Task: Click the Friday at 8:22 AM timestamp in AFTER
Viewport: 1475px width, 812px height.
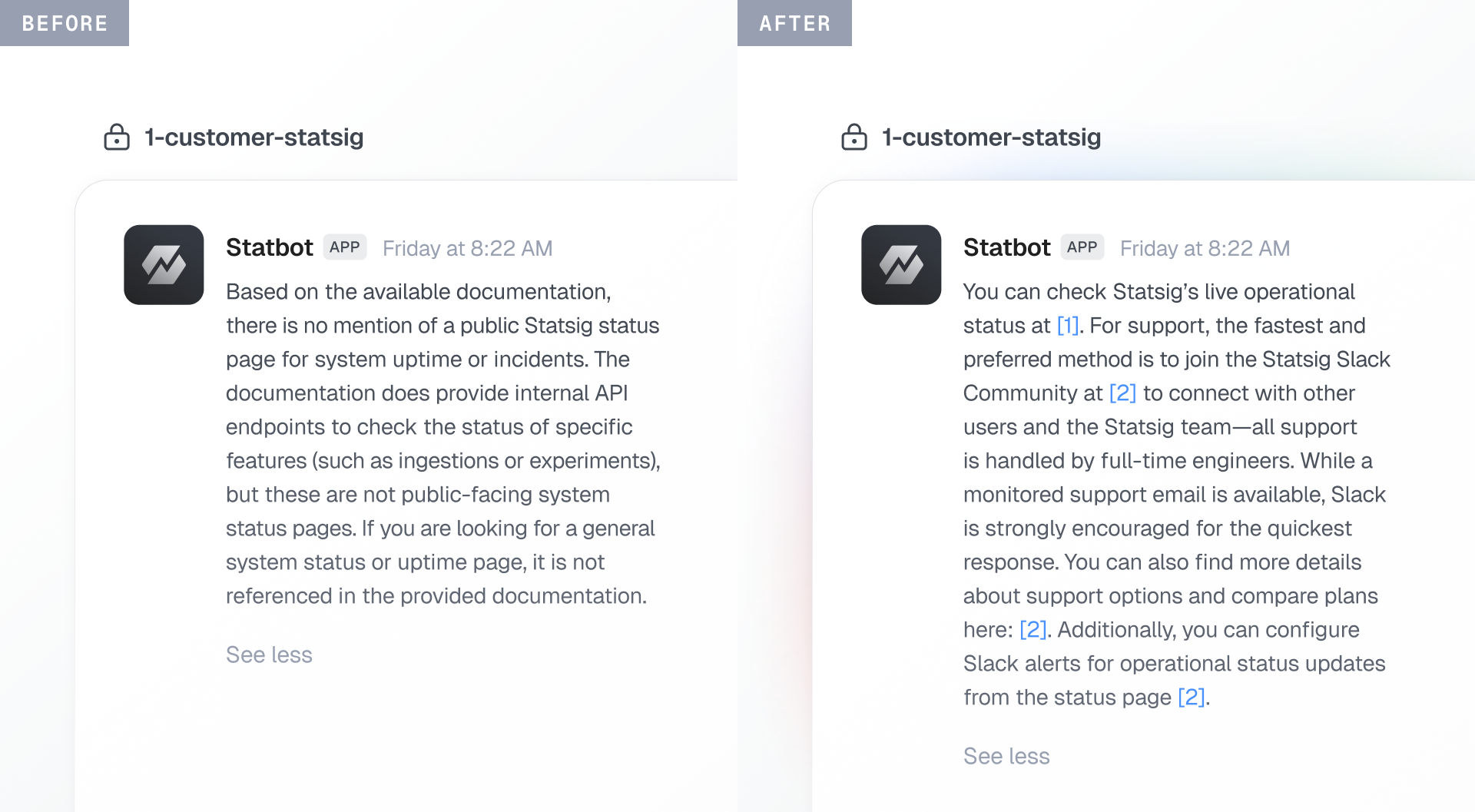Action: pyautogui.click(x=1205, y=247)
